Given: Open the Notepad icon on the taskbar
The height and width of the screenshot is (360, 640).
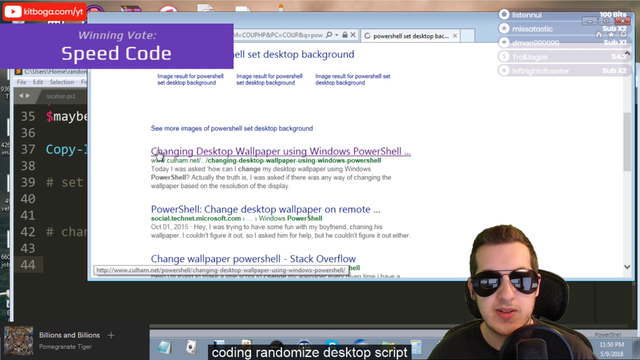Looking at the screenshot, I should pos(164,347).
